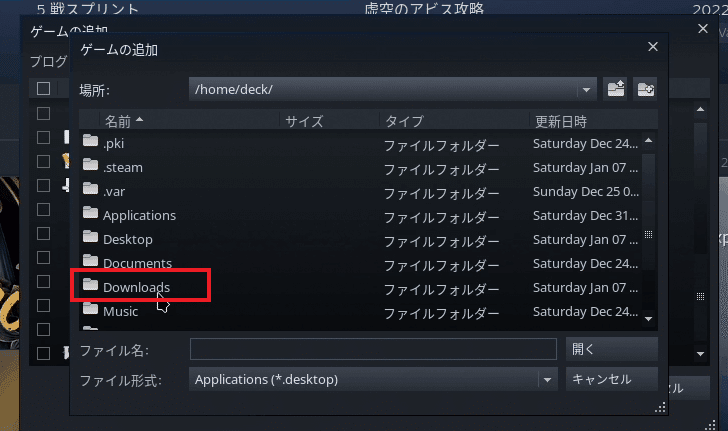728x431 pixels.
Task: Sort by サイズ column header
Action: pyautogui.click(x=329, y=121)
